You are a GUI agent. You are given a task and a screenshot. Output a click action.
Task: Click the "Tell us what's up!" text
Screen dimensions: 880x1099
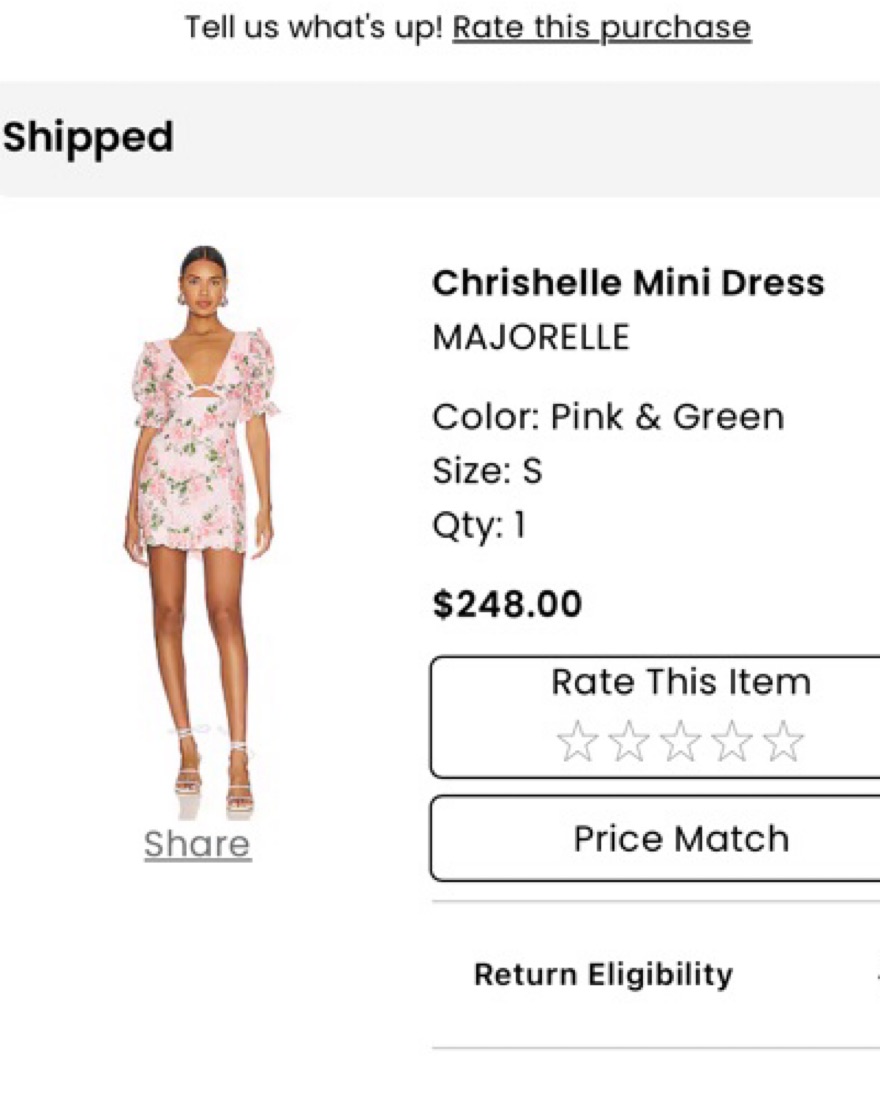click(x=313, y=27)
